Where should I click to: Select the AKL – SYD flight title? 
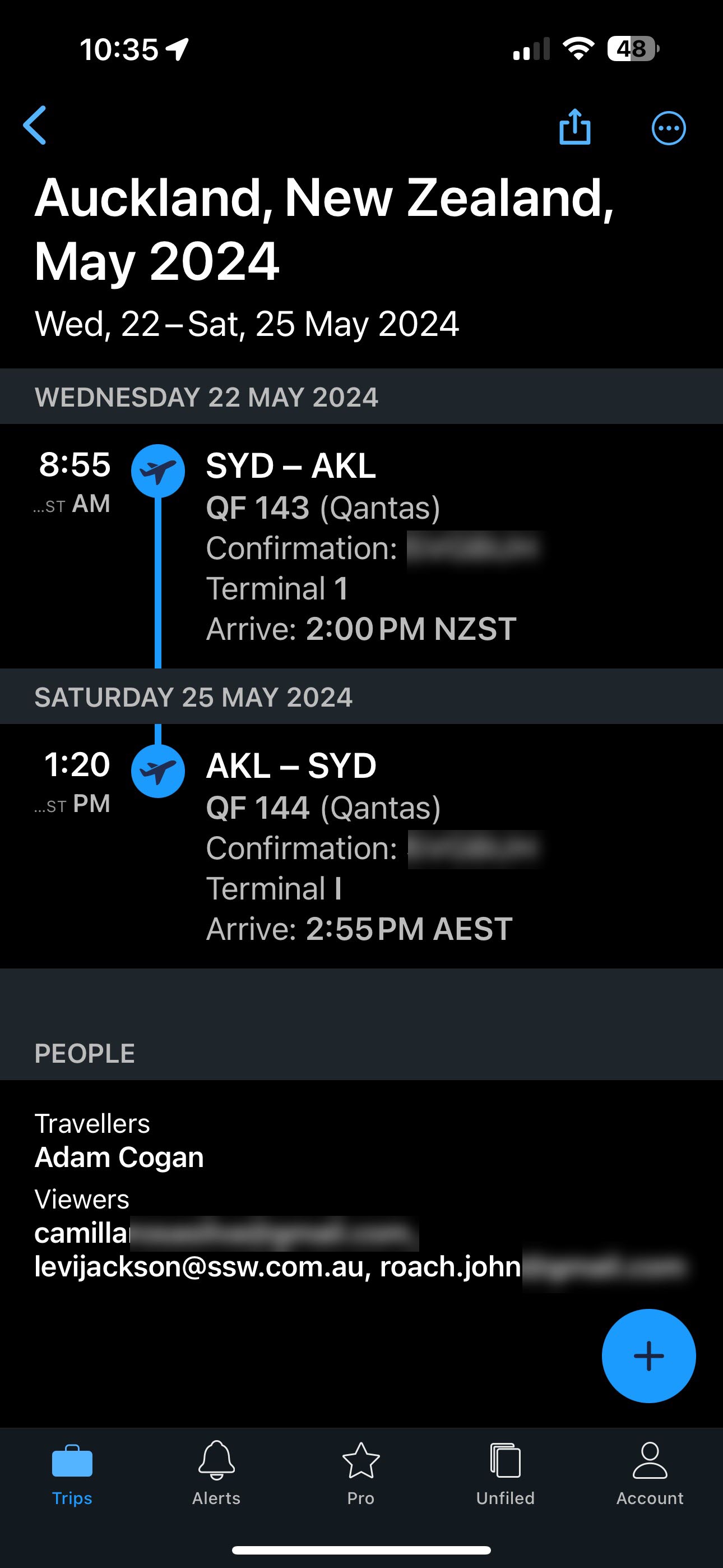(291, 765)
